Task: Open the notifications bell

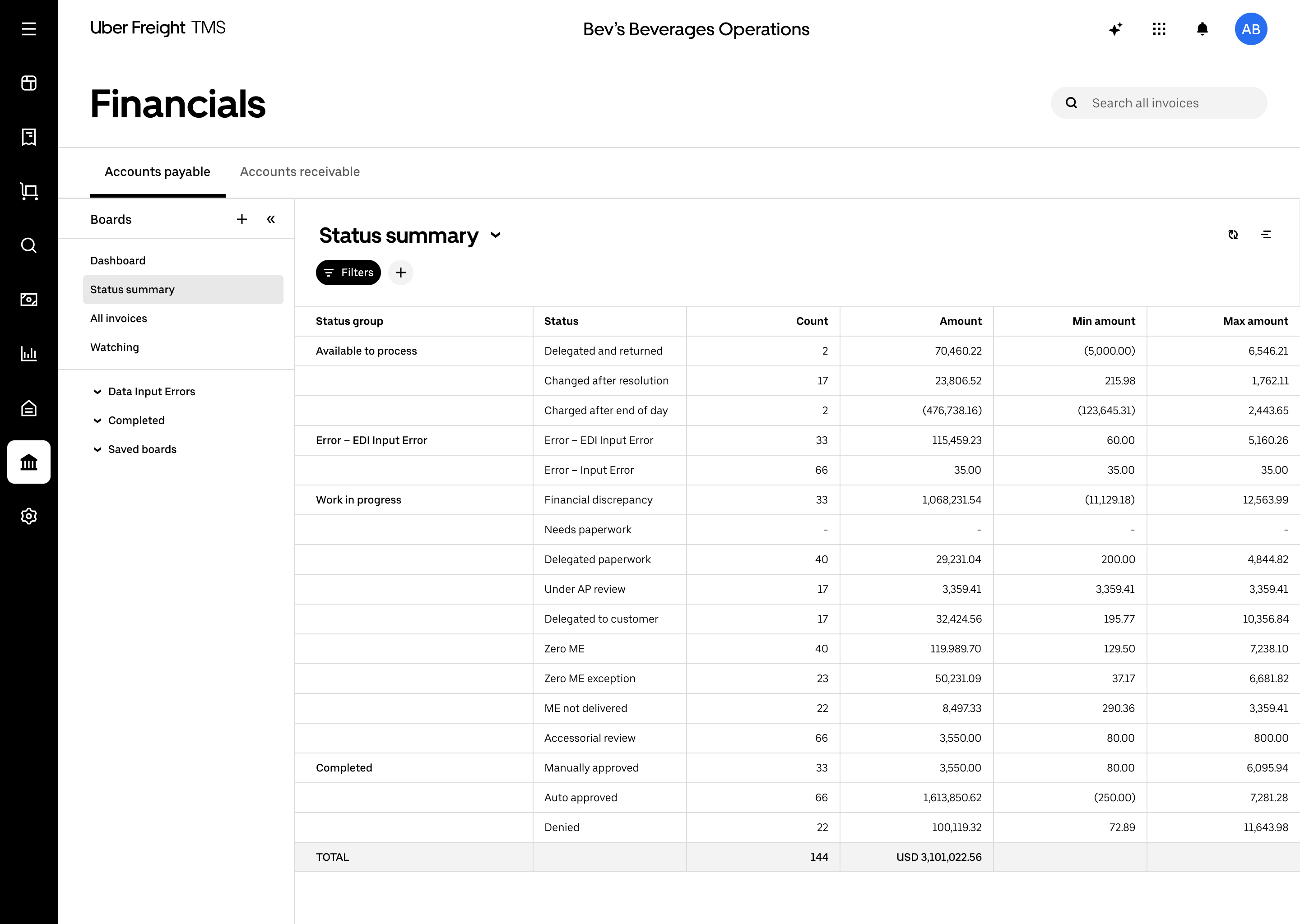Action: [x=1202, y=29]
